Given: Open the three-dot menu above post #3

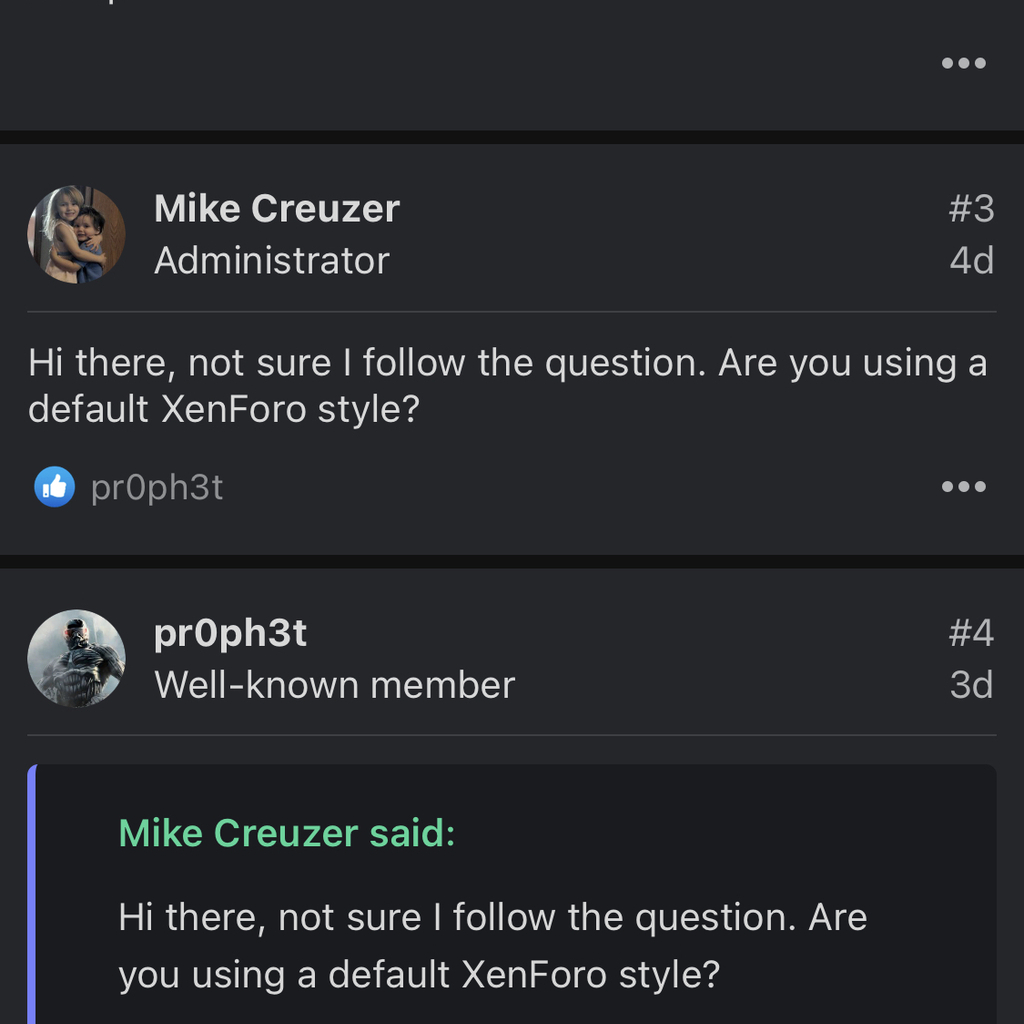Looking at the screenshot, I should [963, 63].
